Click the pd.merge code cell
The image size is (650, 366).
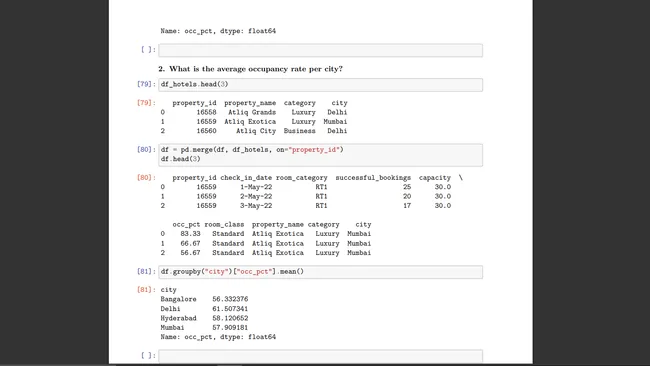(320, 155)
